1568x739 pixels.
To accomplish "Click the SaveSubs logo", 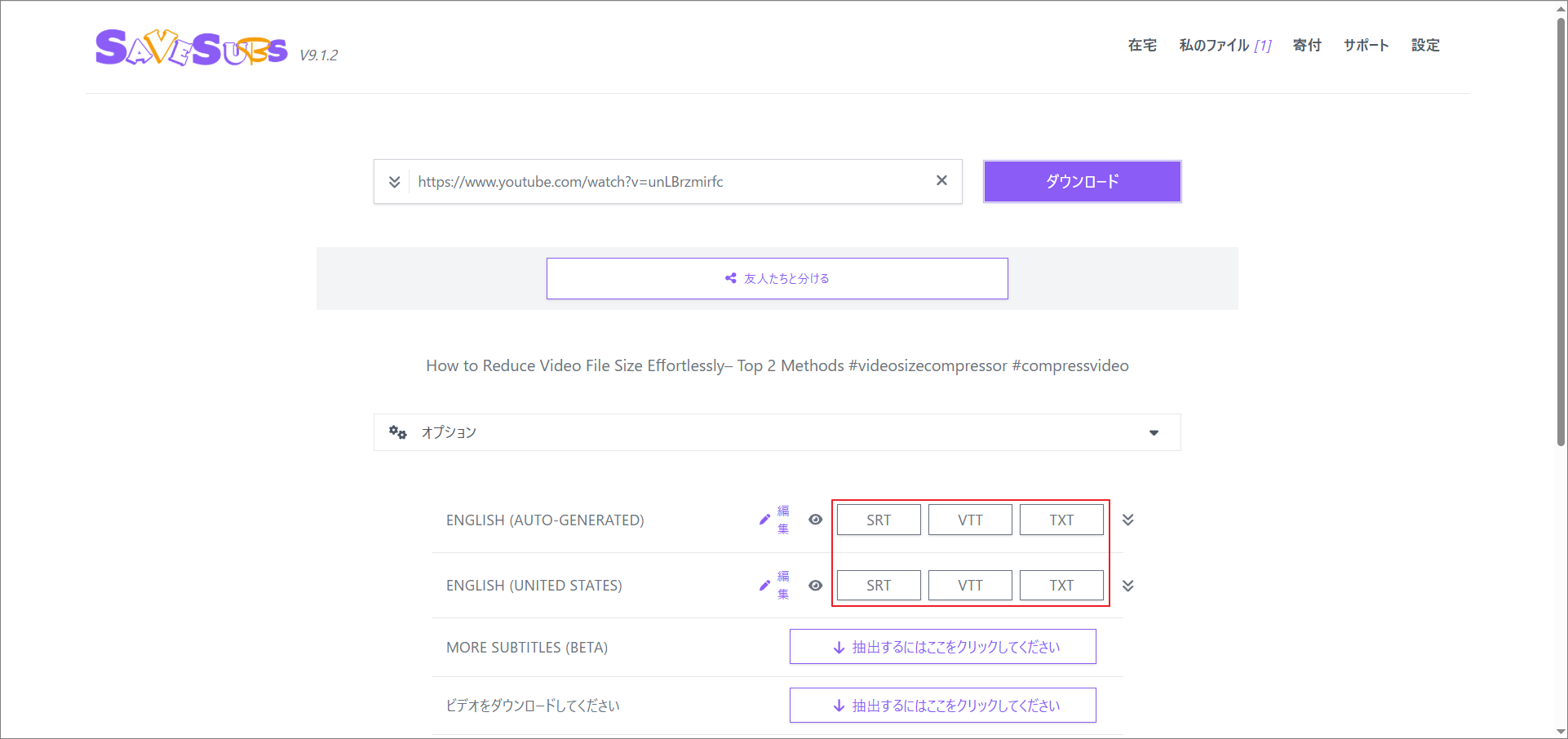I will coord(191,46).
